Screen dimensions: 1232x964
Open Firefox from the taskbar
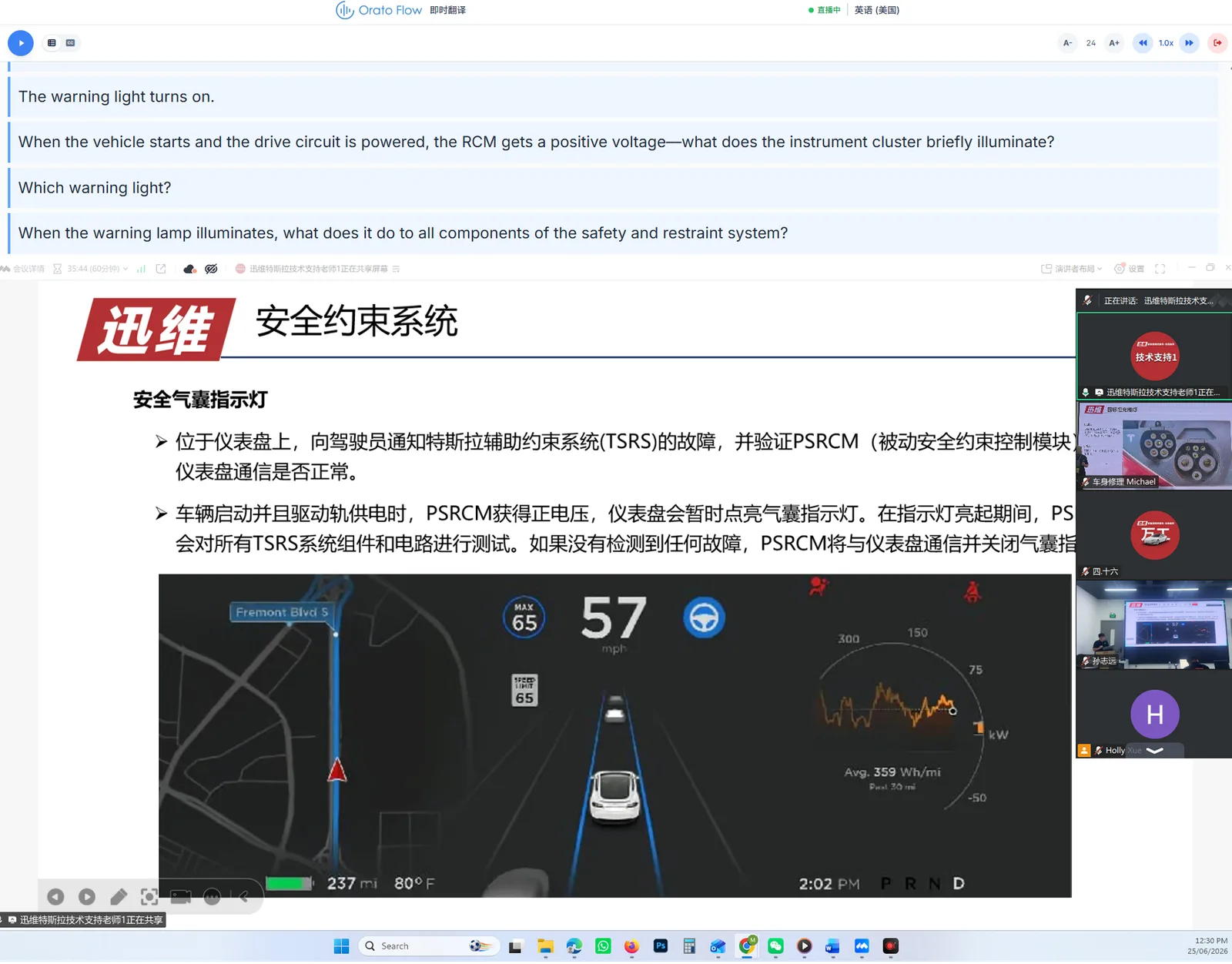(x=631, y=946)
